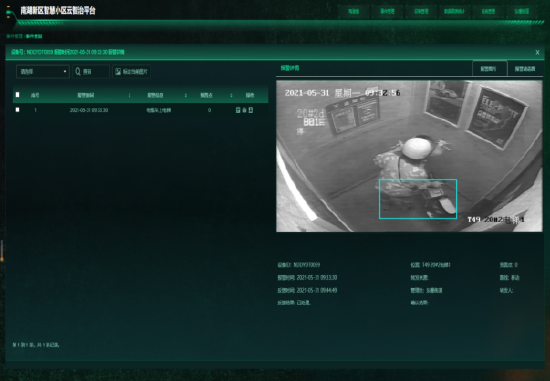Click the alarm info cell showing e-bike in elevator
Screen dimensions: 550x381
pyautogui.click(x=159, y=110)
